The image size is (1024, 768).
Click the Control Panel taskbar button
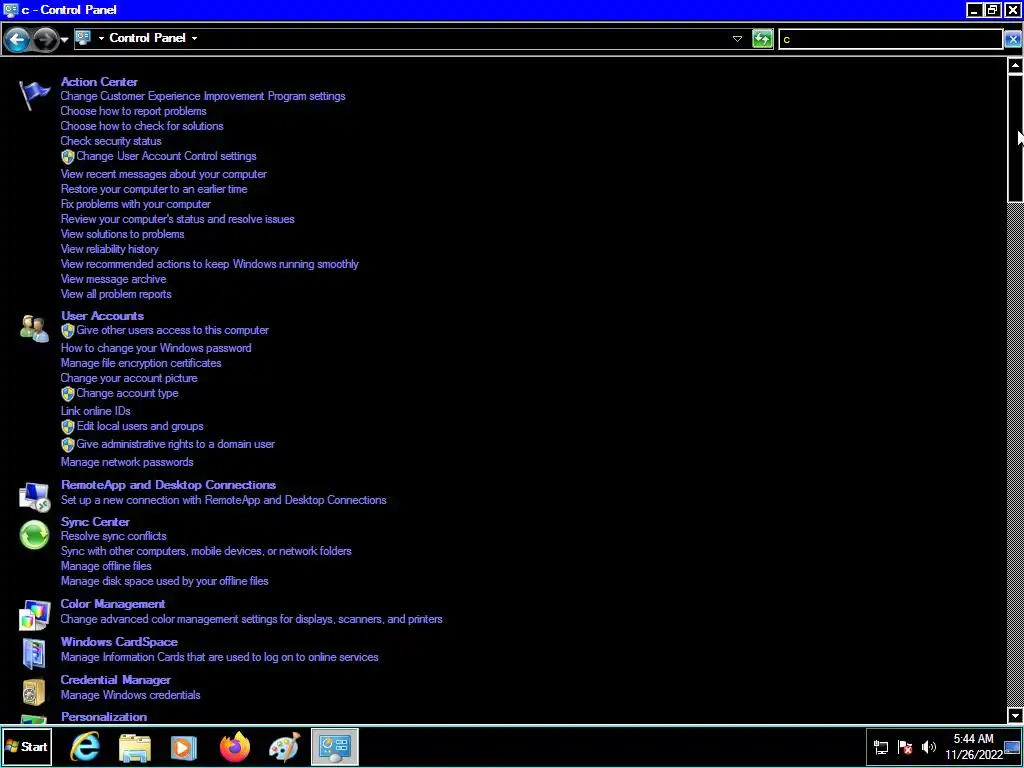(x=335, y=746)
